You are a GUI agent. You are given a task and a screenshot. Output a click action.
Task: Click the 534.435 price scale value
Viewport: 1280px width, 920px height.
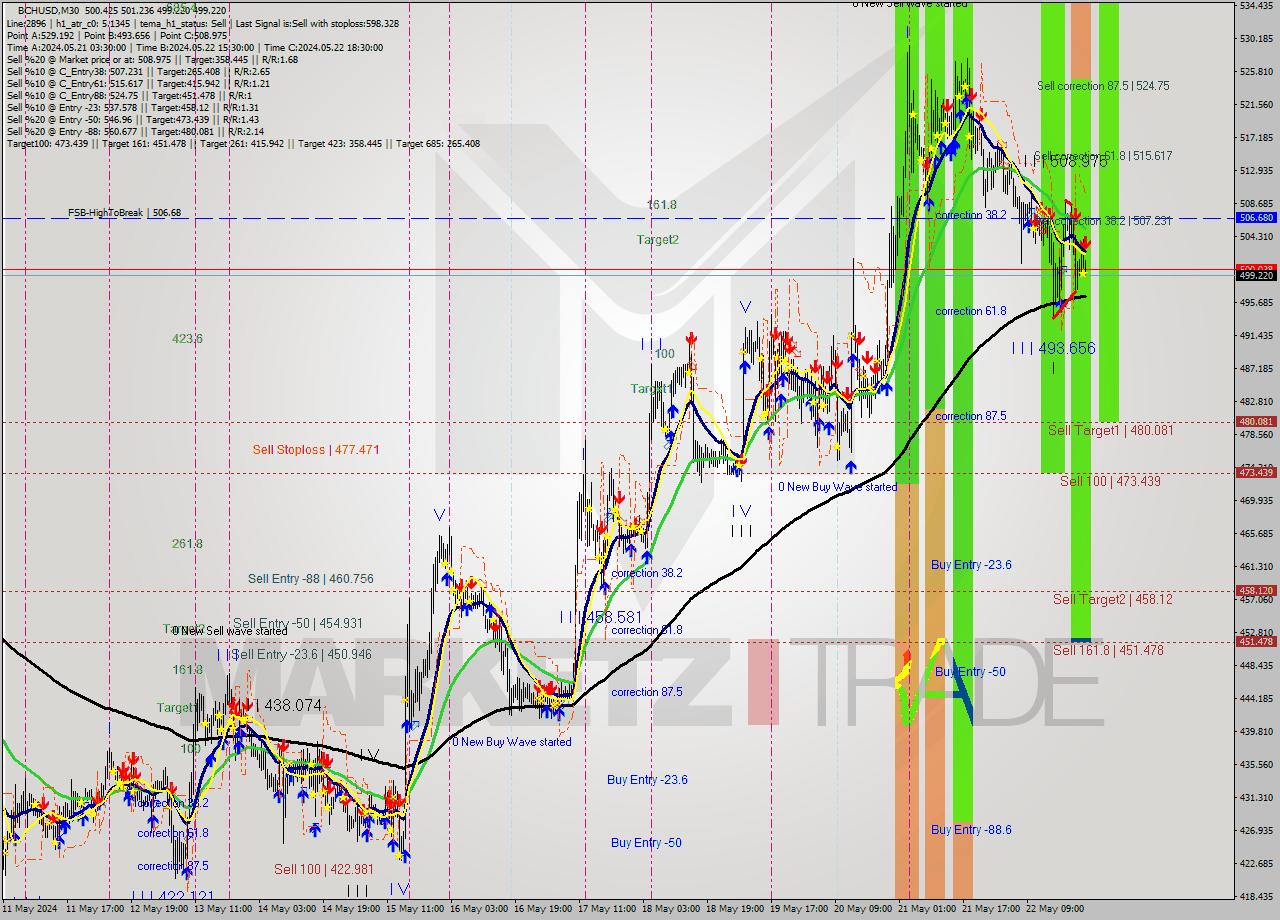1256,5
